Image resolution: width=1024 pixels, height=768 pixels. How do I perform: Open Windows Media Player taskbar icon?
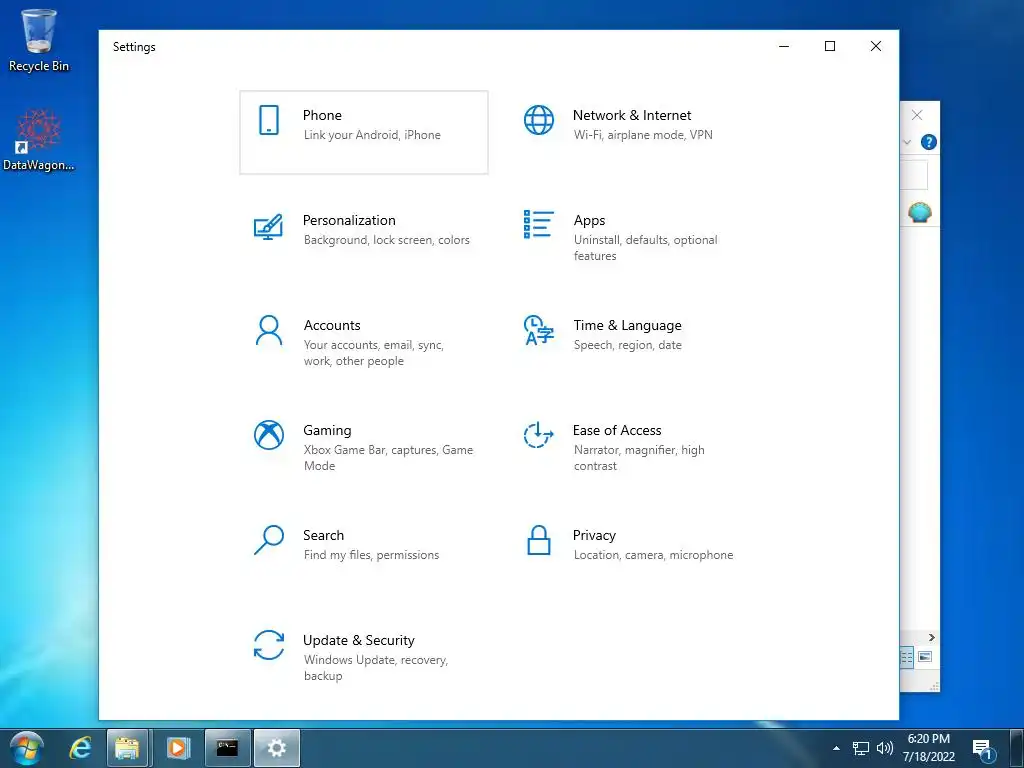(x=178, y=748)
